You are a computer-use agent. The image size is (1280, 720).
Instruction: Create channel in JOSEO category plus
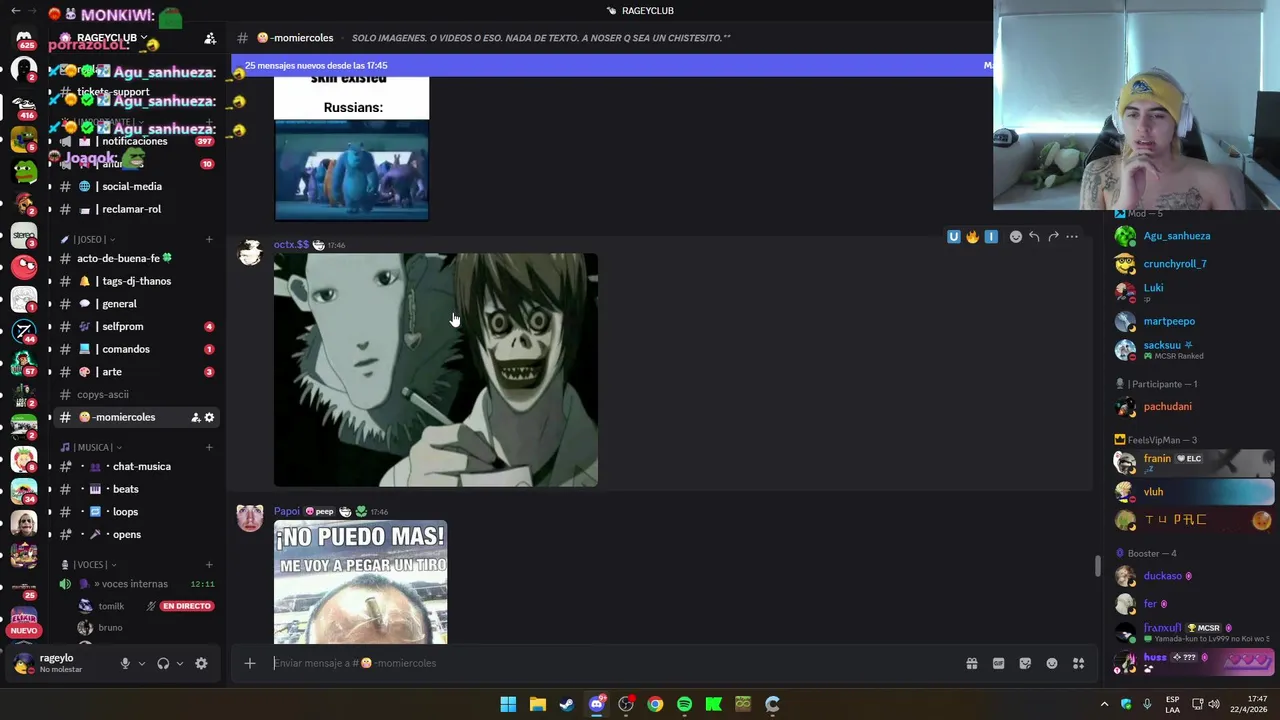click(x=209, y=239)
